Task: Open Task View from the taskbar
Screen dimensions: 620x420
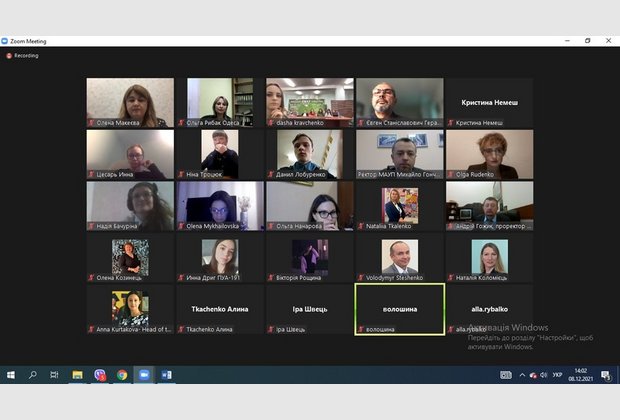Action: coord(54,375)
